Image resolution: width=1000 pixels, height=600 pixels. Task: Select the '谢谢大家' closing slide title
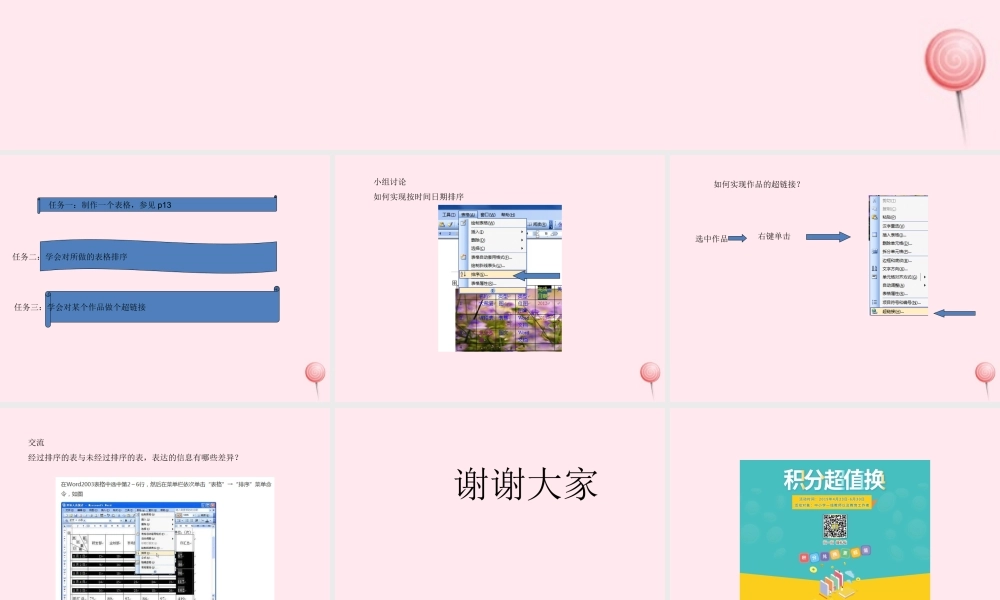526,484
